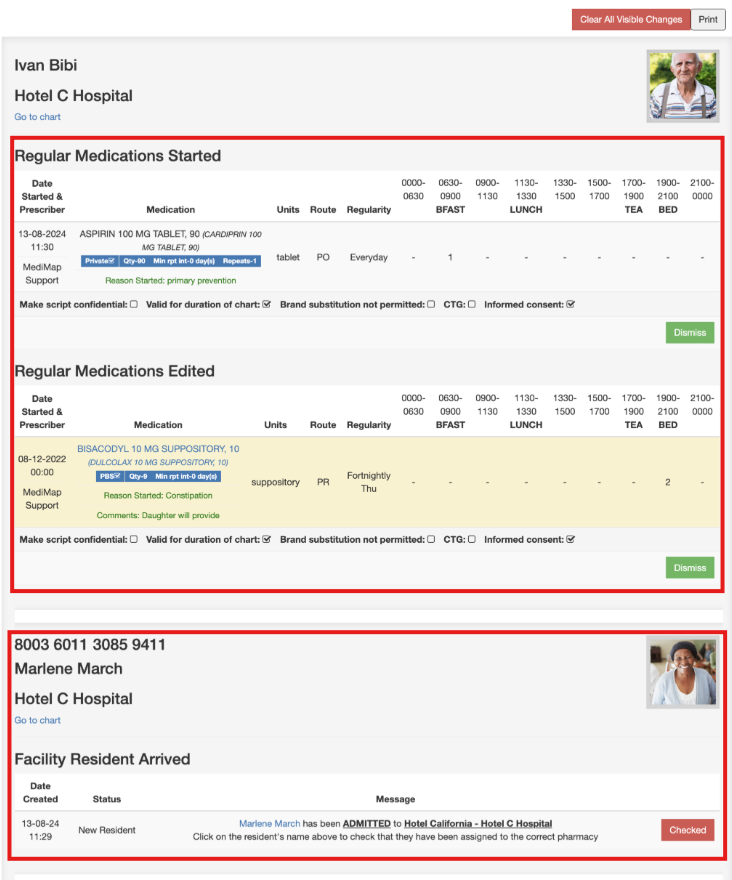732x880 pixels.
Task: Click the Print button
Action: point(708,19)
